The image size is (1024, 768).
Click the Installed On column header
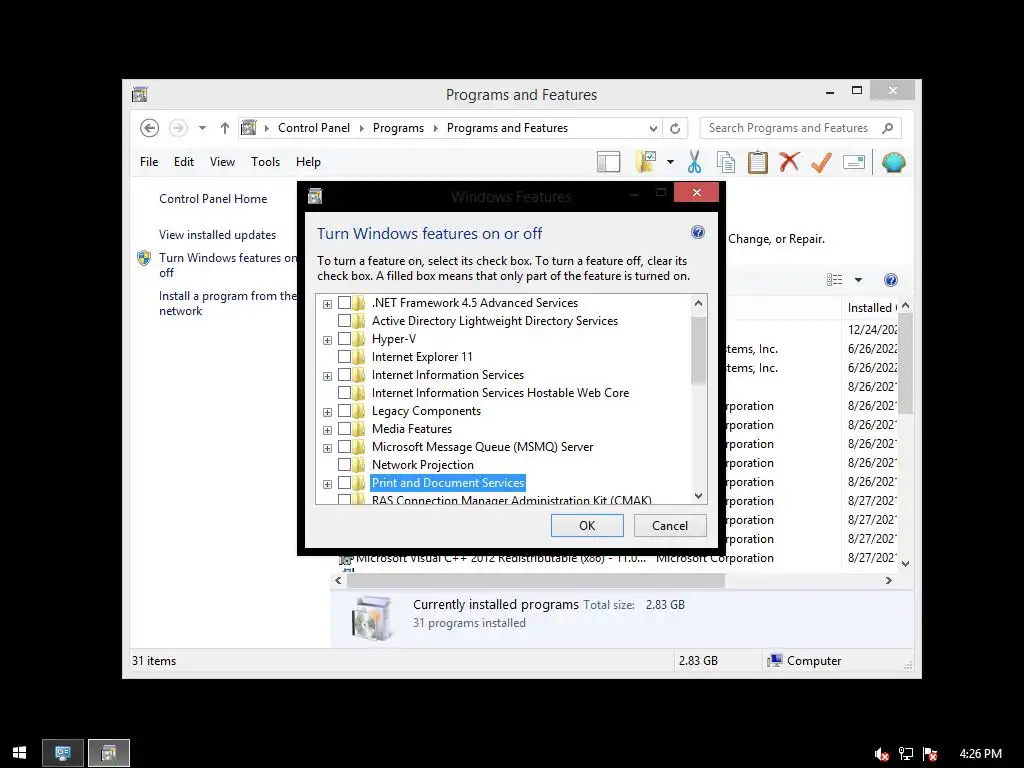[x=871, y=308]
